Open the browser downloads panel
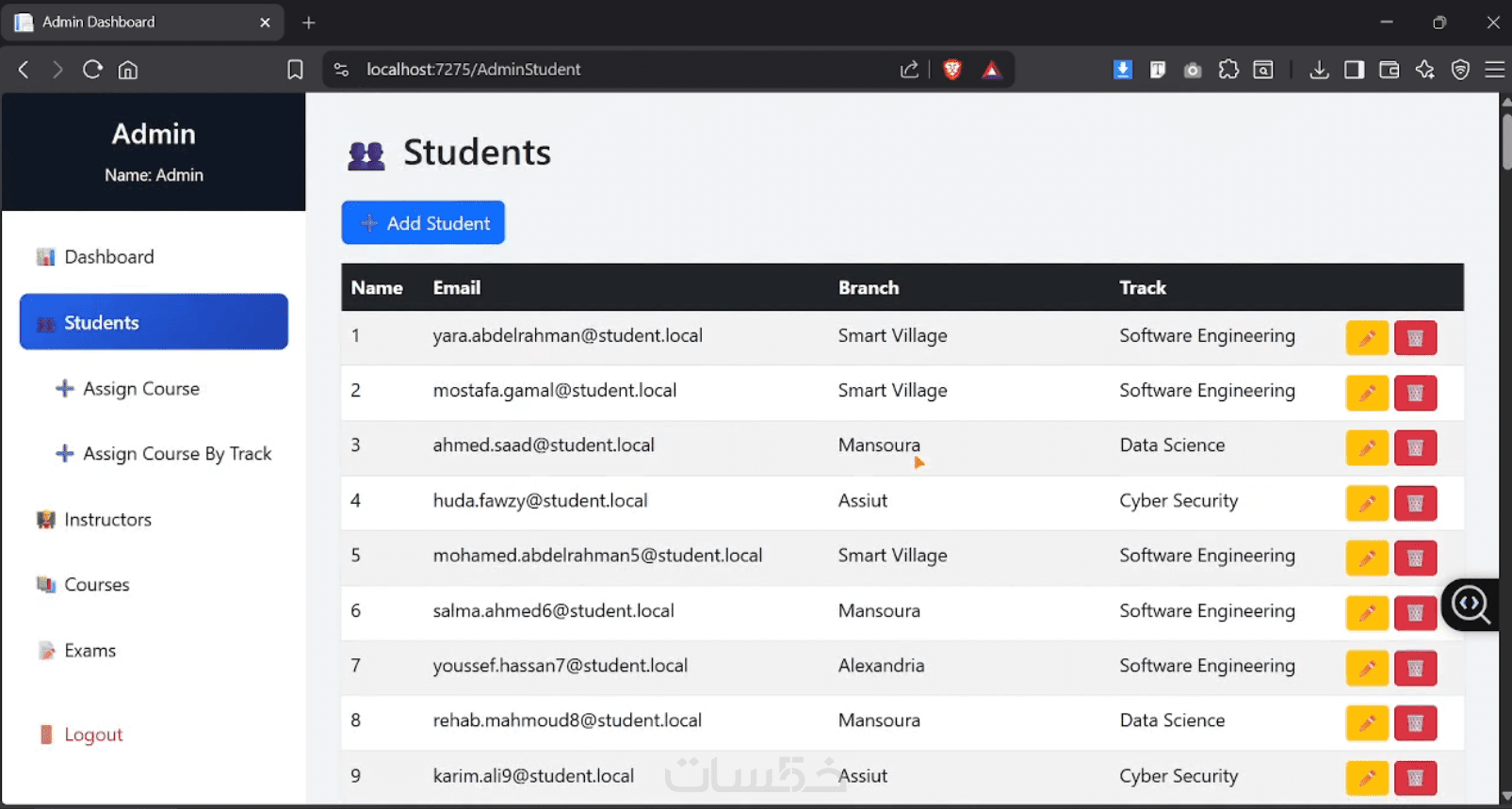 coord(1319,70)
